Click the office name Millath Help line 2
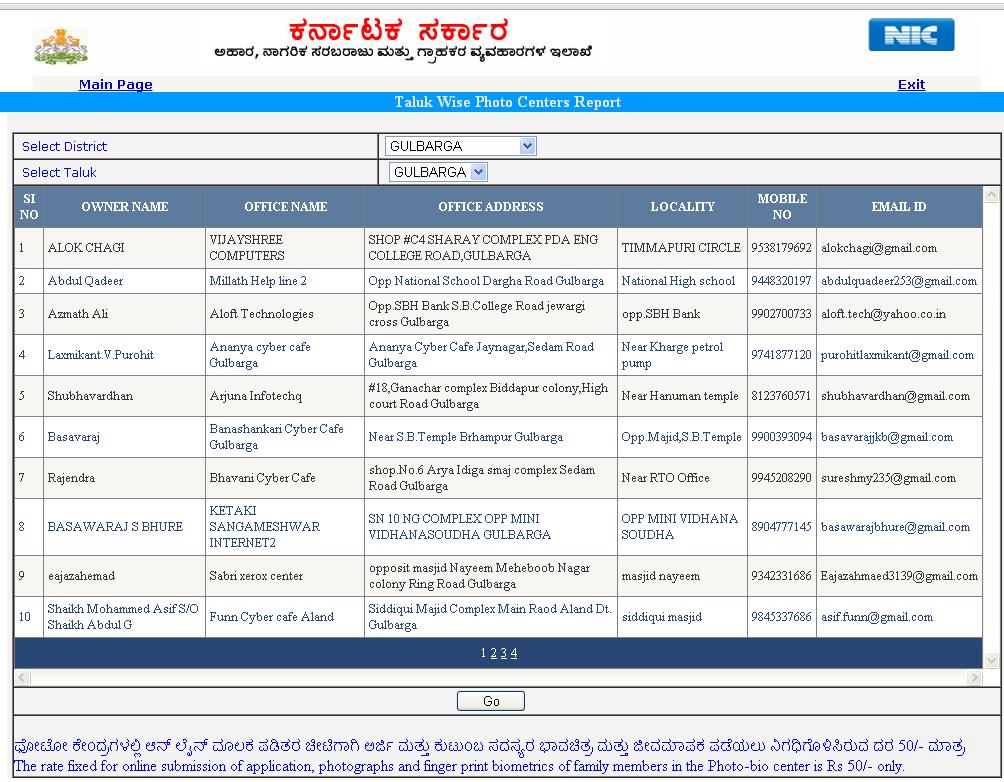 click(x=258, y=281)
